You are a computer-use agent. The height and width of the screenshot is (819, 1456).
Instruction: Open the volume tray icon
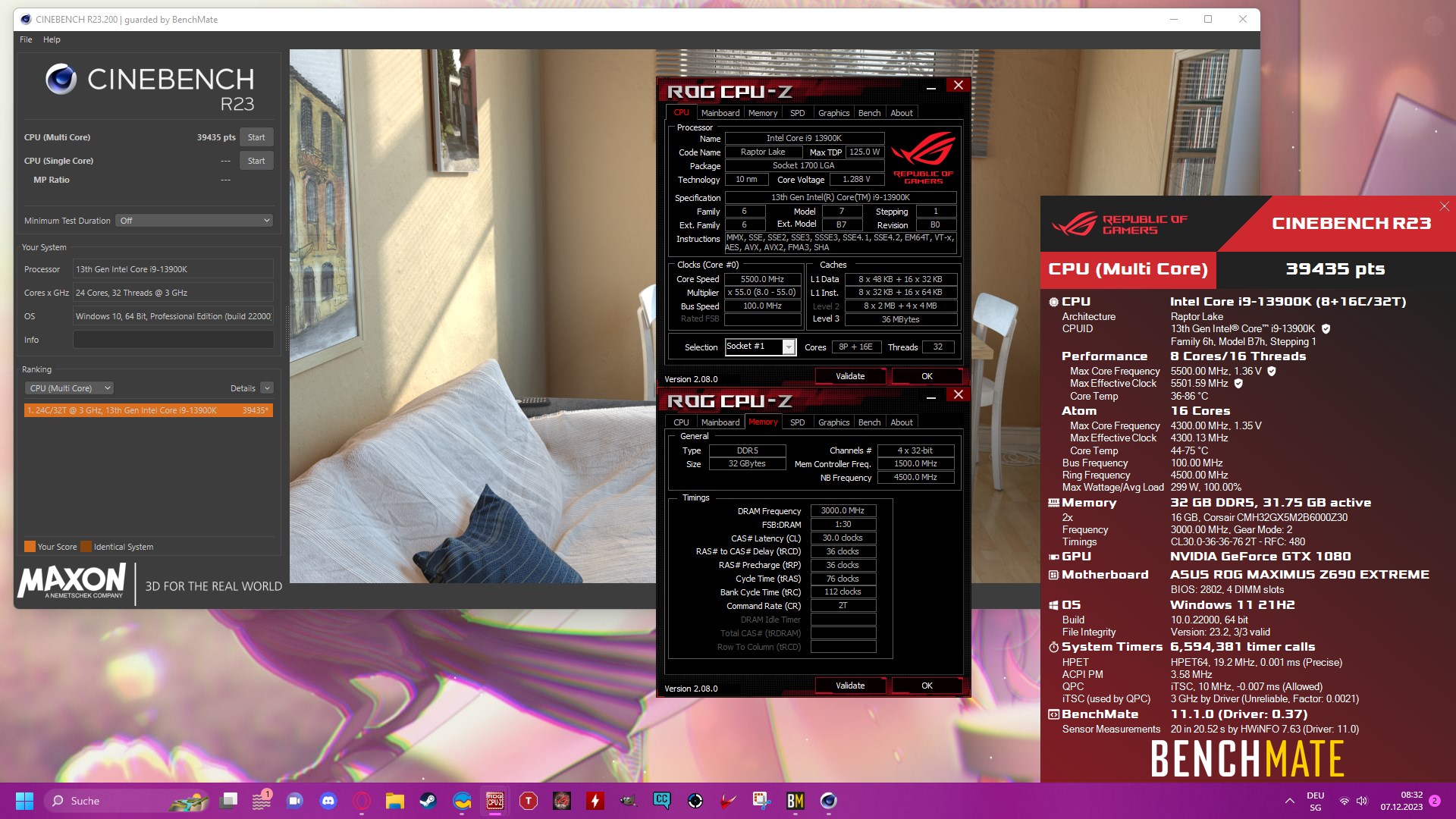1362,801
